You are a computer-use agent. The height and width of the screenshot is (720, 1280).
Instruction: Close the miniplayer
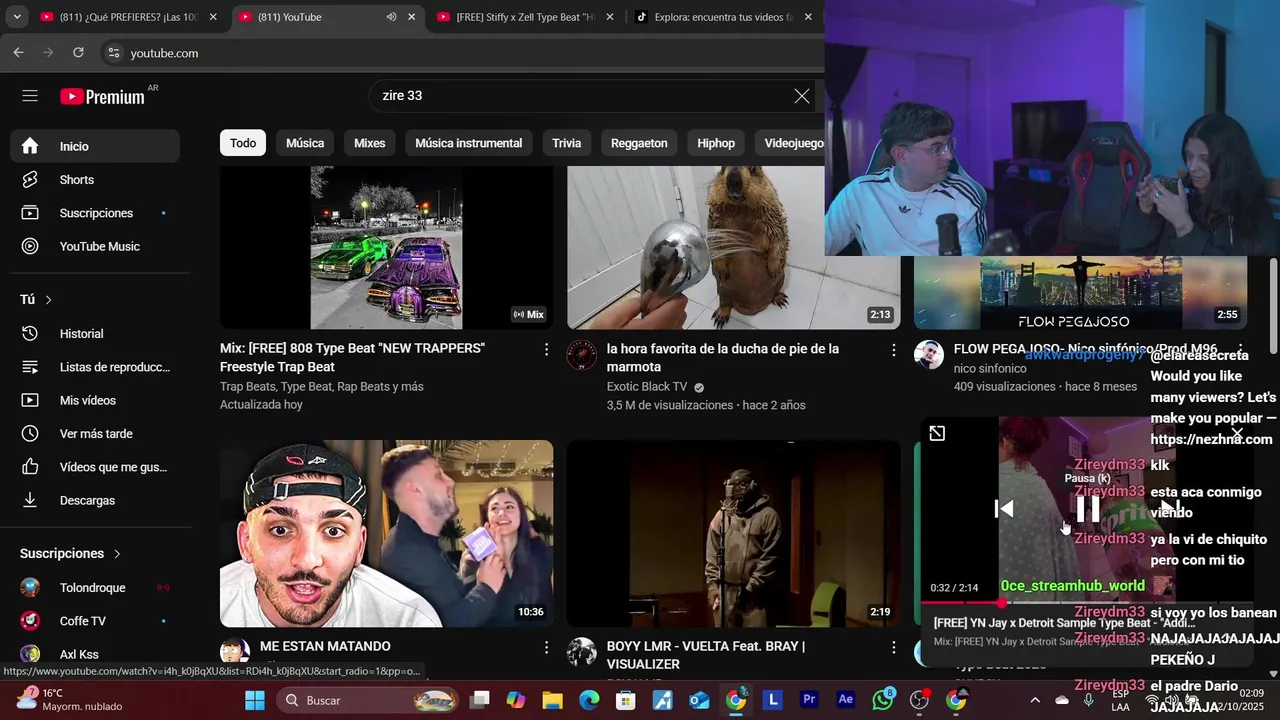pos(1237,433)
